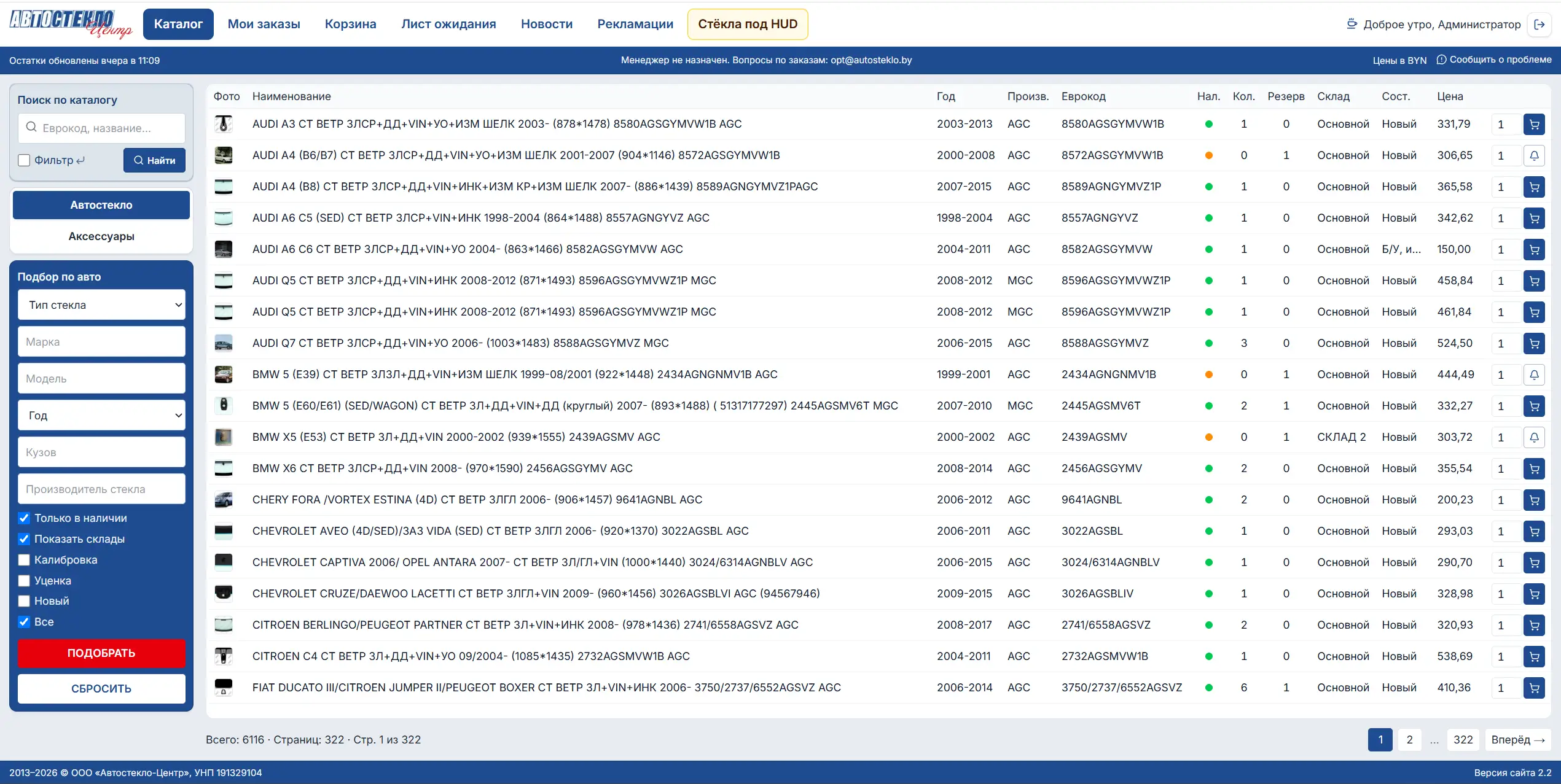Set quantity field for AUDI A3 row

click(1506, 124)
